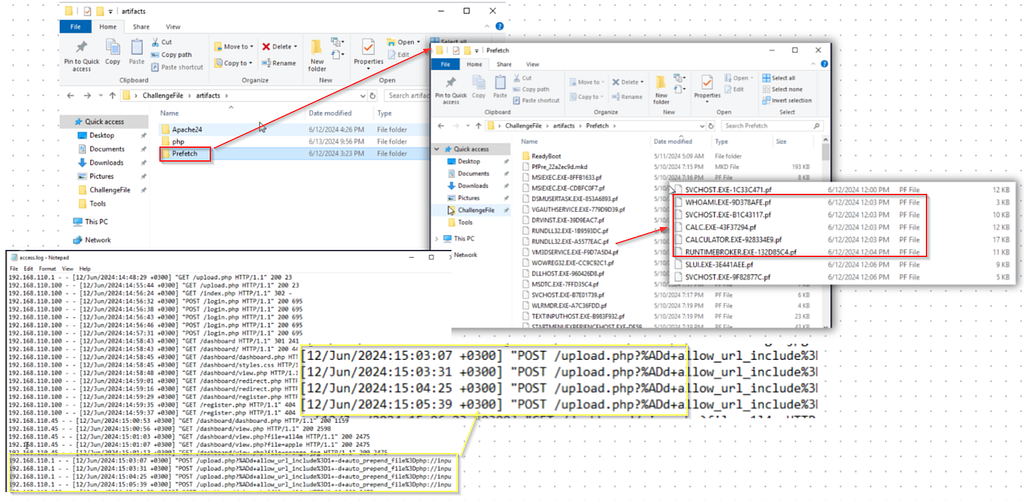
Task: Click Pin to Quick access in Prefetch window
Action: 451,89
